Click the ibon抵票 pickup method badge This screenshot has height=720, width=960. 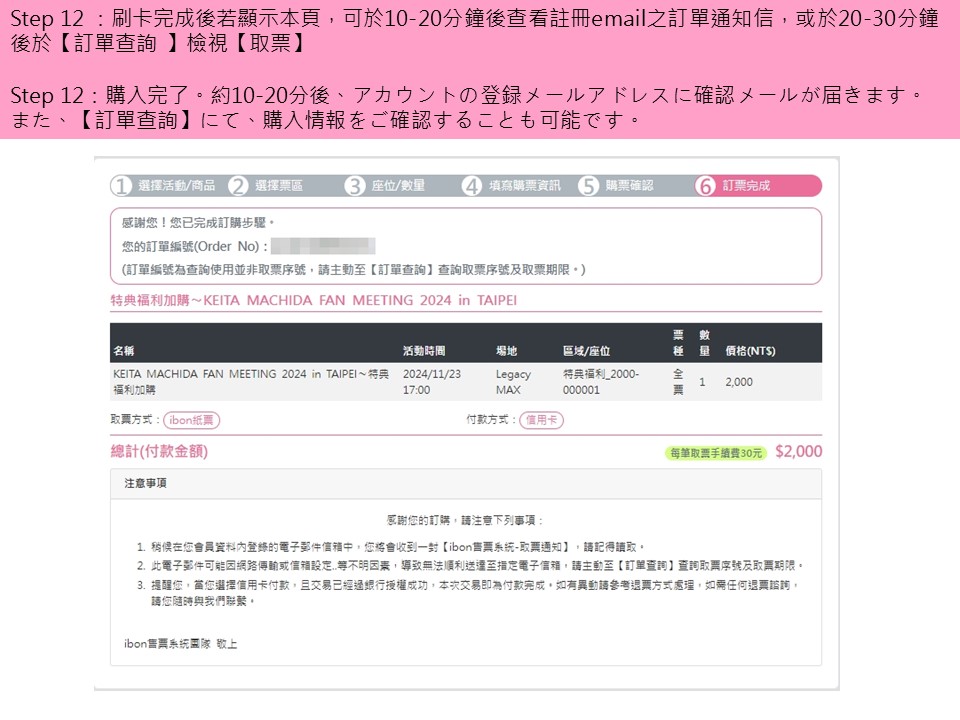[x=191, y=420]
